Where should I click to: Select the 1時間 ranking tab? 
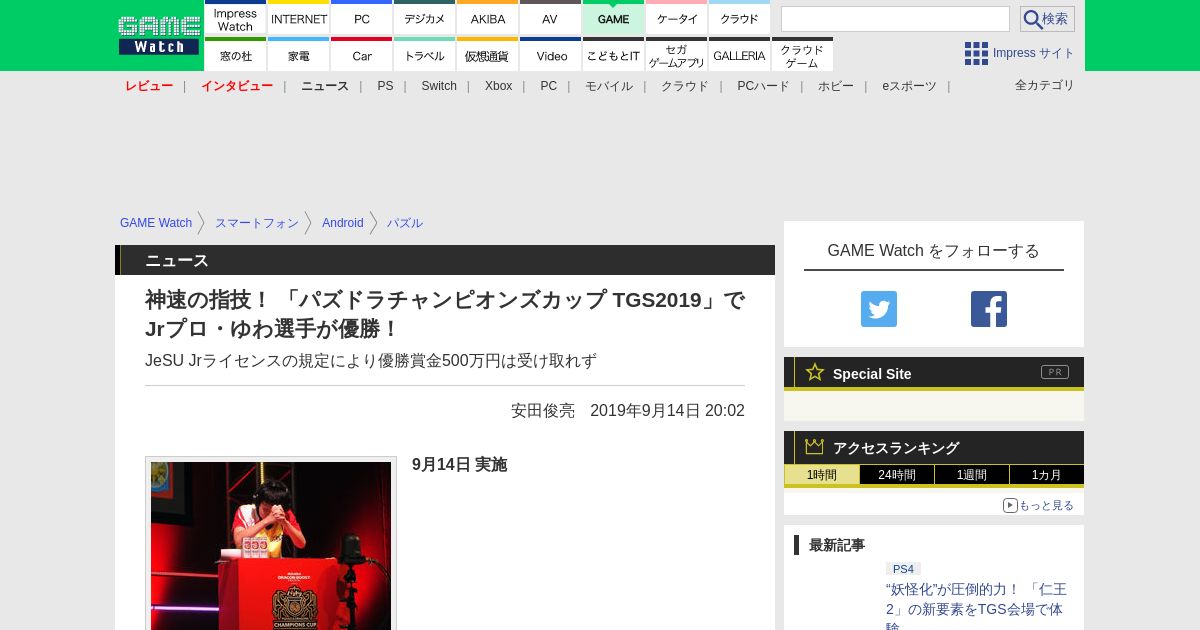(822, 475)
